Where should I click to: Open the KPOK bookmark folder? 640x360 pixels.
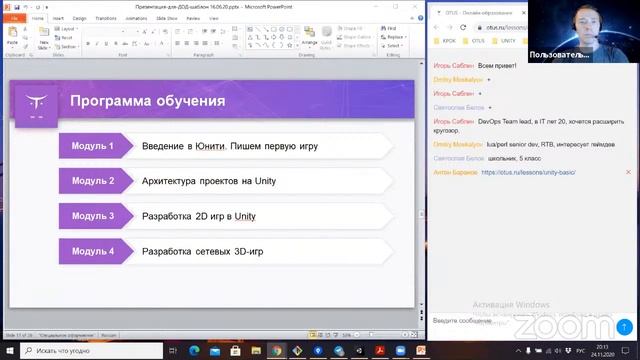pyautogui.click(x=445, y=41)
